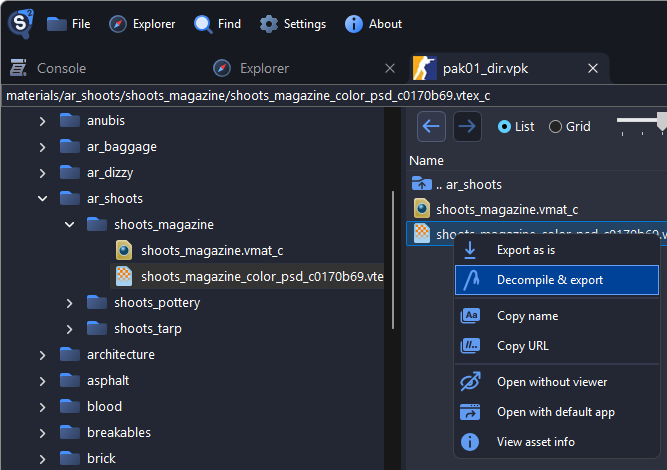Choose Copy name from context menu
This screenshot has height=470, width=667.
pyautogui.click(x=557, y=316)
